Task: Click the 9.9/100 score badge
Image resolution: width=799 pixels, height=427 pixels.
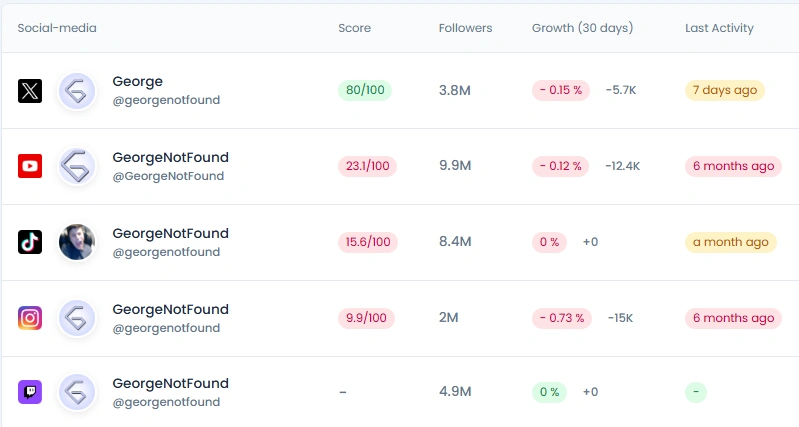Action: point(366,318)
